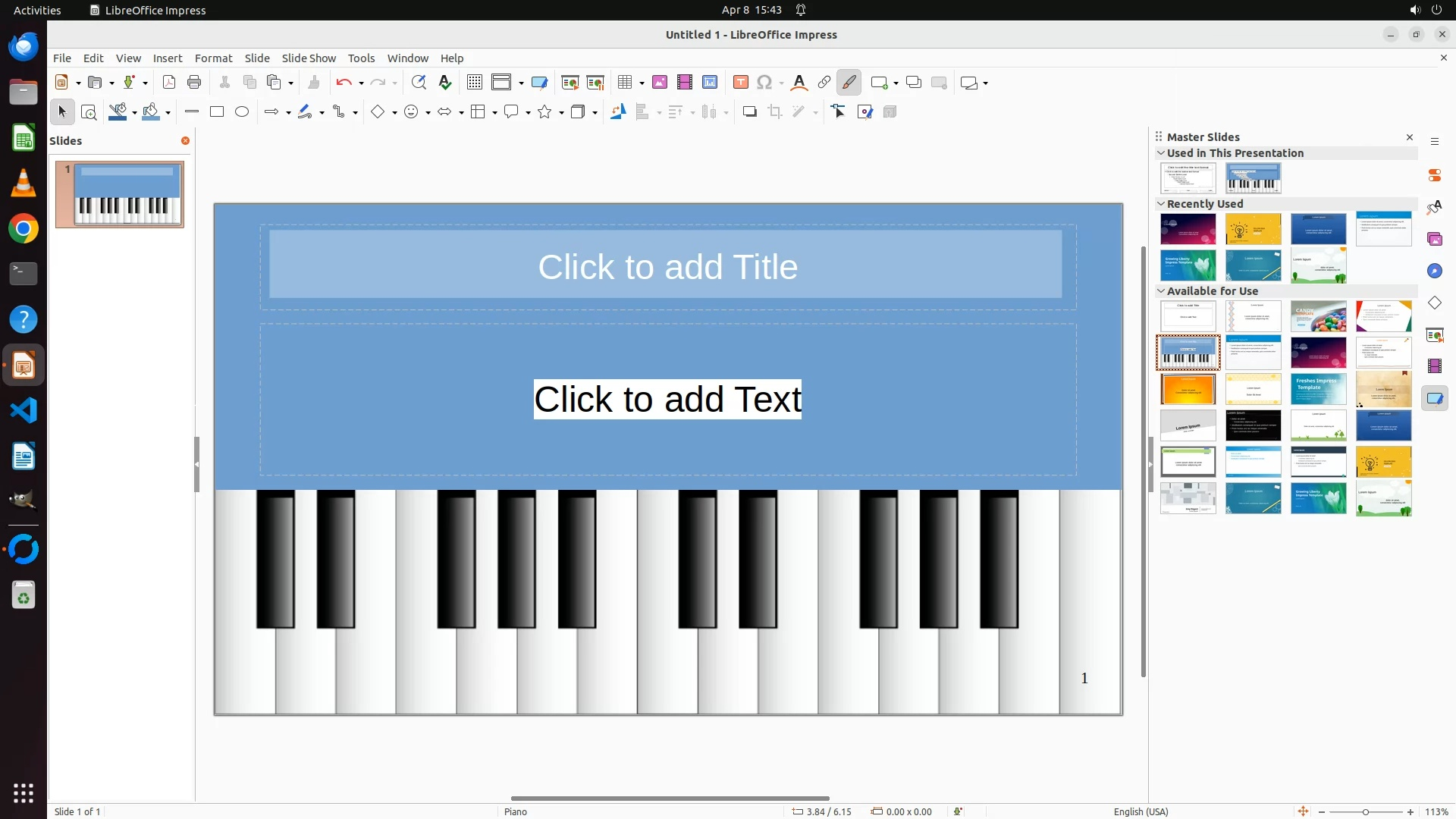This screenshot has width=1456, height=819.
Task: Select the Rectangle drawing tool
Action: pos(217,112)
